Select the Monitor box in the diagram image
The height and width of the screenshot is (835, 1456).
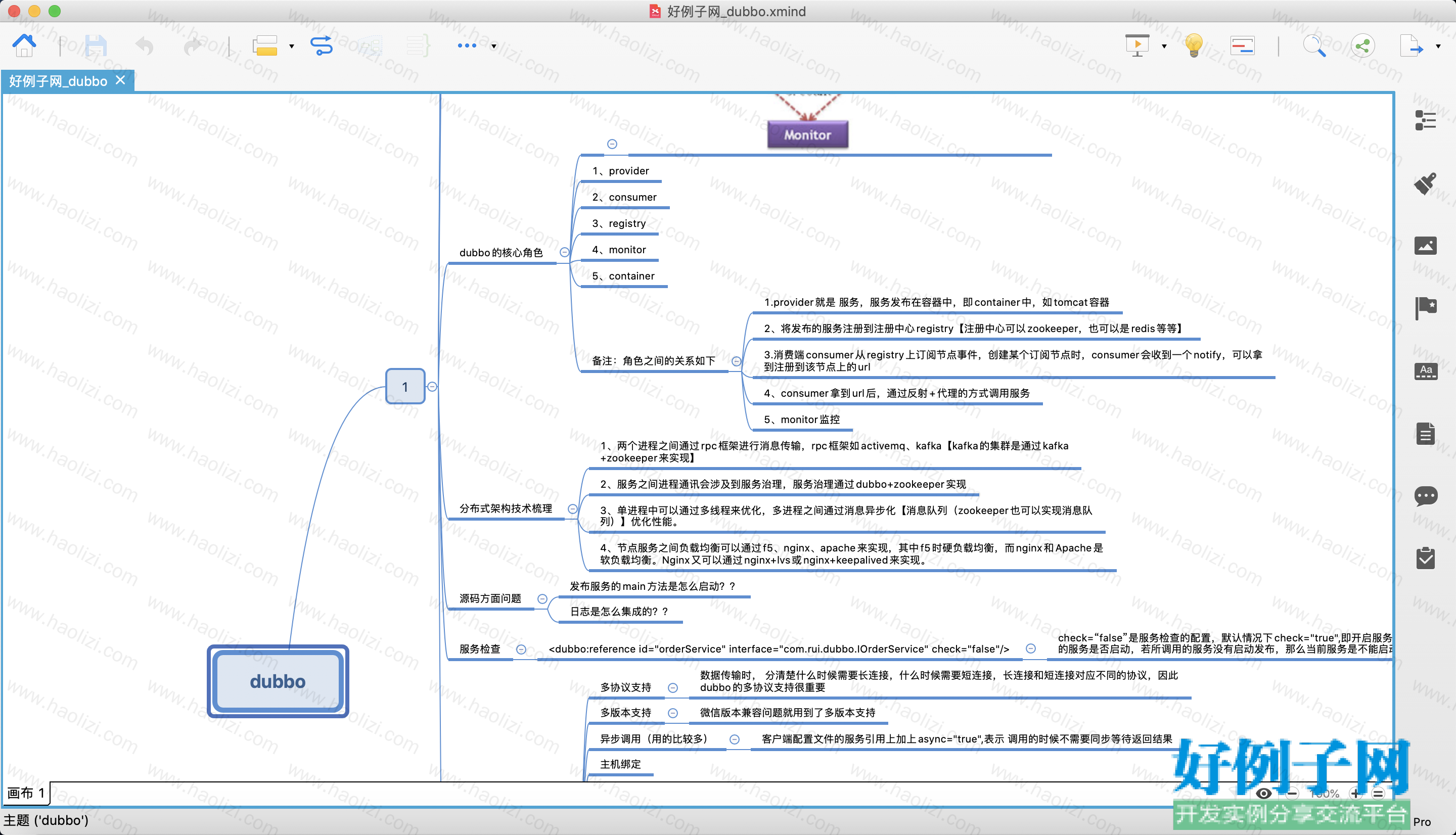807,135
